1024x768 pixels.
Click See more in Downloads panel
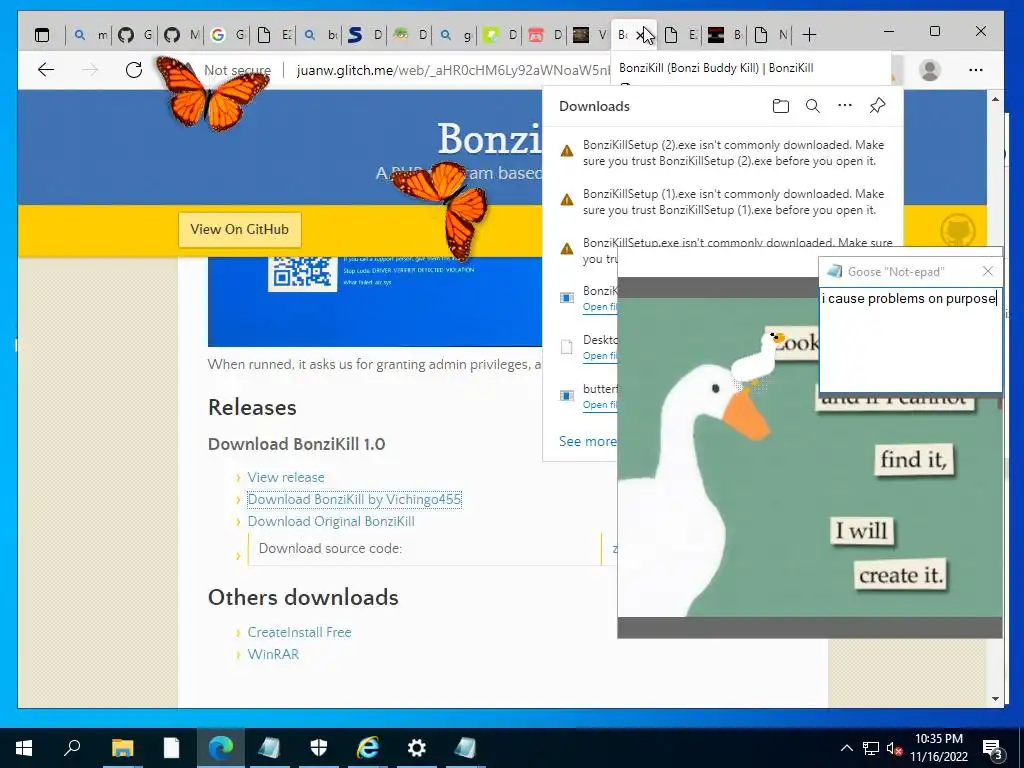pos(587,441)
